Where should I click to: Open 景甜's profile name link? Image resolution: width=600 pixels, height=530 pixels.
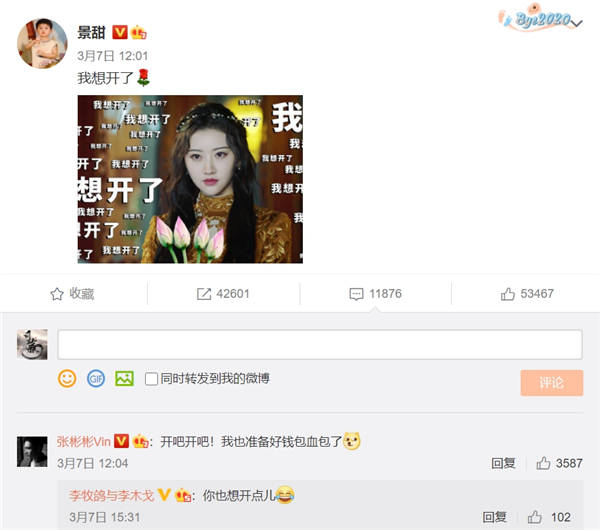pyautogui.click(x=91, y=33)
